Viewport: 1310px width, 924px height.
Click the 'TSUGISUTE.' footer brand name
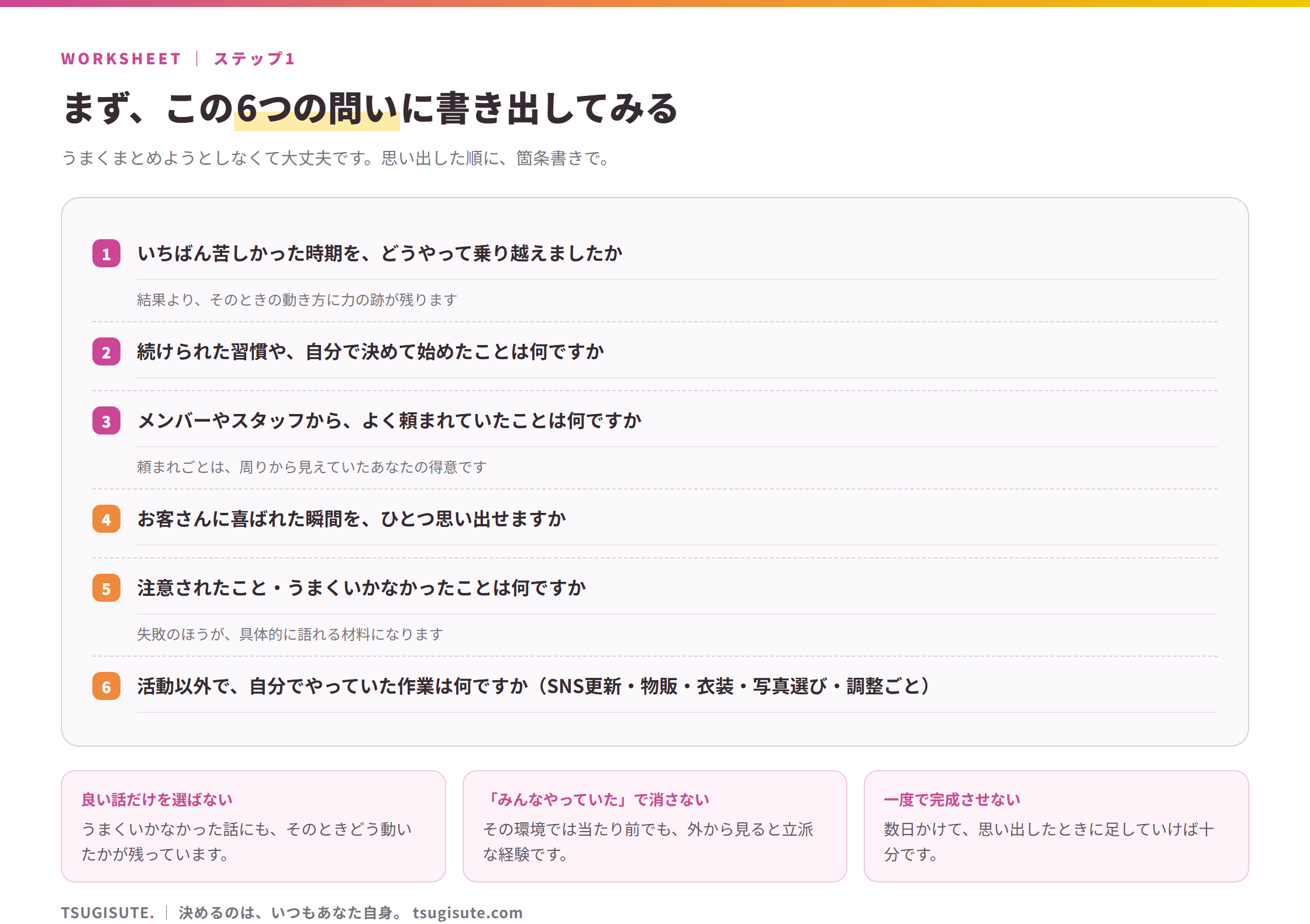[108, 912]
